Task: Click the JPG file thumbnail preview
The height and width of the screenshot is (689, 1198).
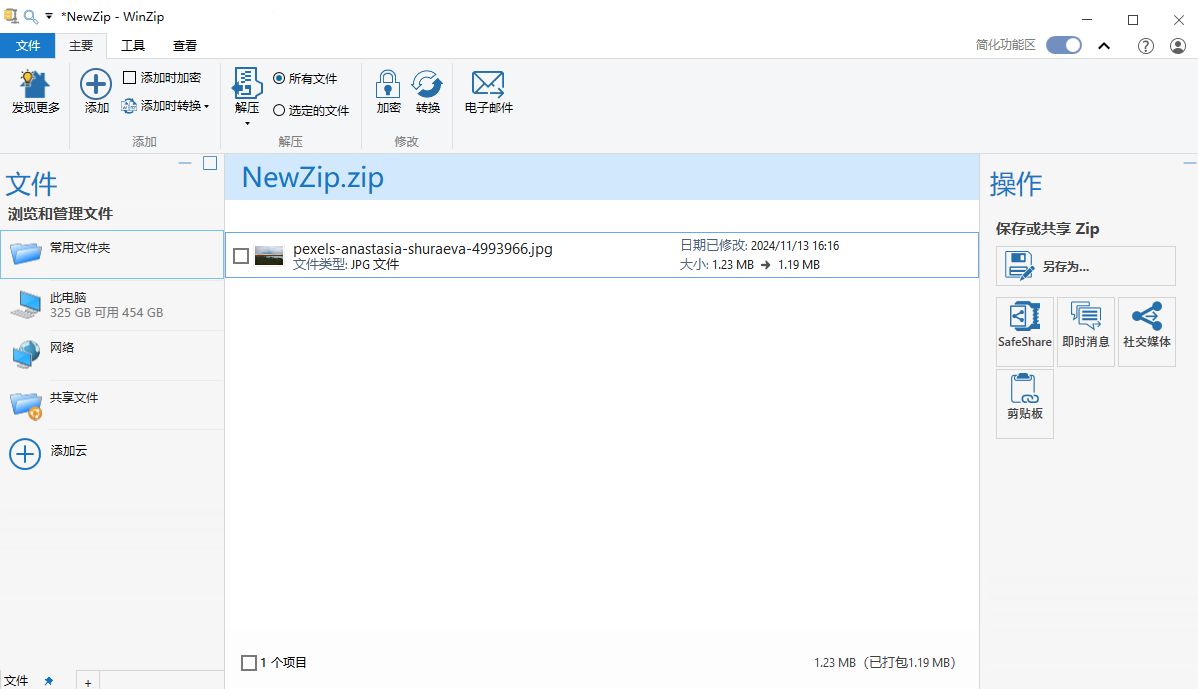Action: [269, 255]
